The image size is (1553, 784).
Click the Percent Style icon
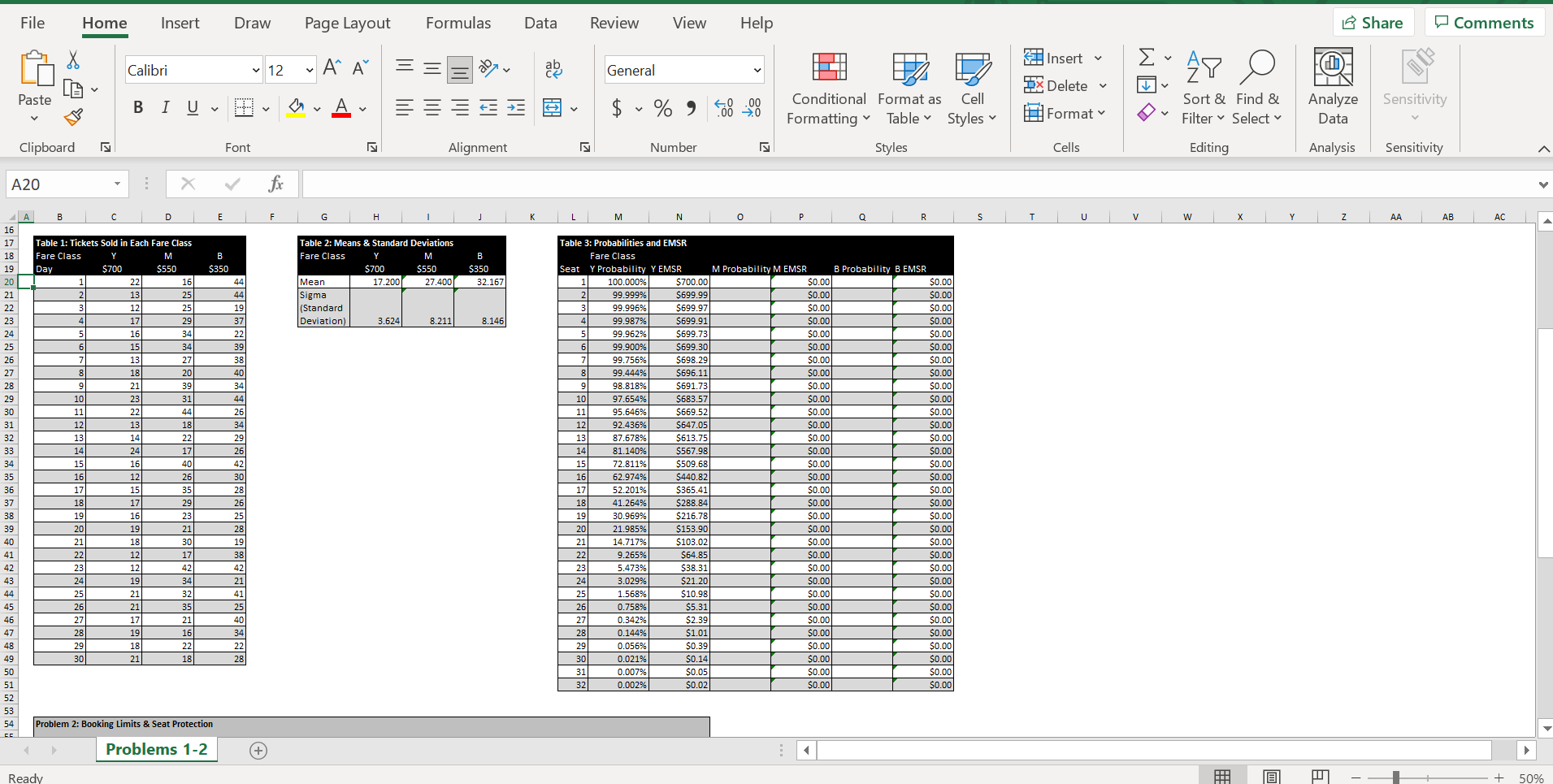663,108
